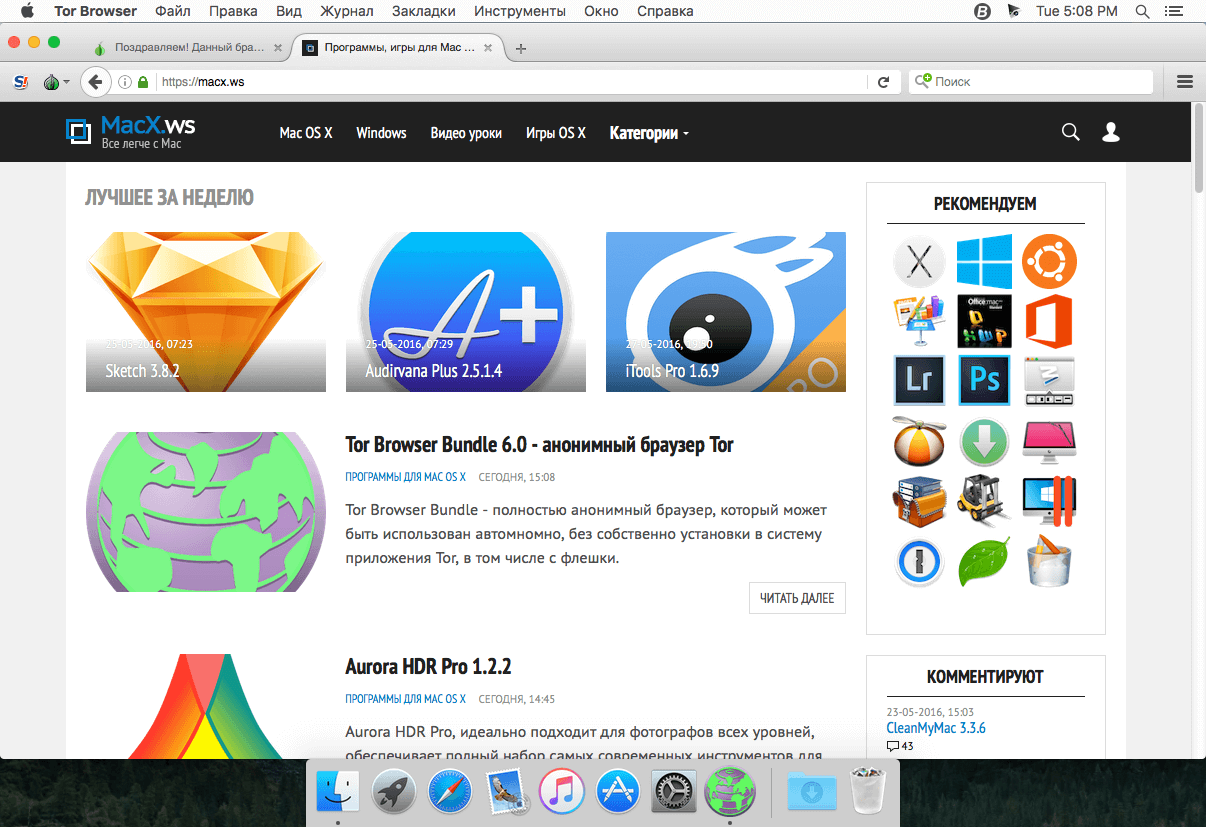Screen dimensions: 1206x827
Task: Open the yellow forklift icon
Action: (x=984, y=501)
